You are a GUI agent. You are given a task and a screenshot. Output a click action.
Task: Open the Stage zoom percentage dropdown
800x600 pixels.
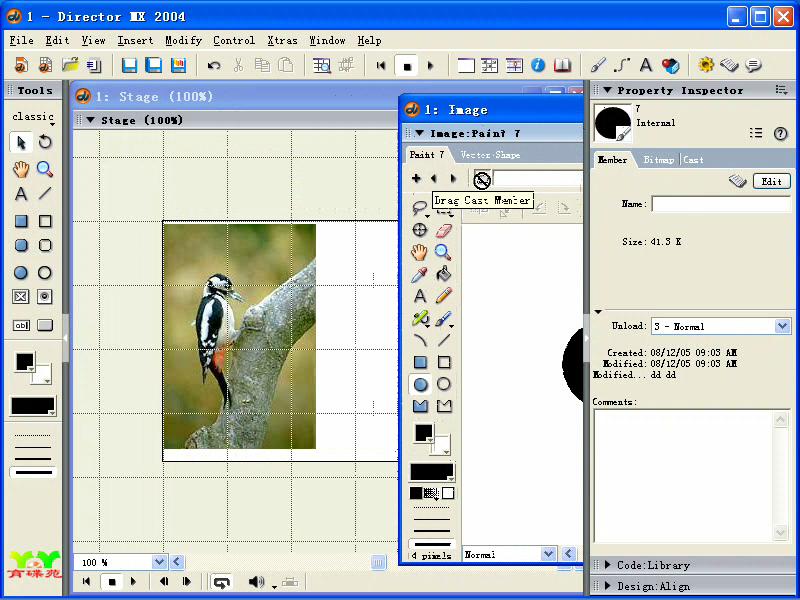(x=159, y=562)
